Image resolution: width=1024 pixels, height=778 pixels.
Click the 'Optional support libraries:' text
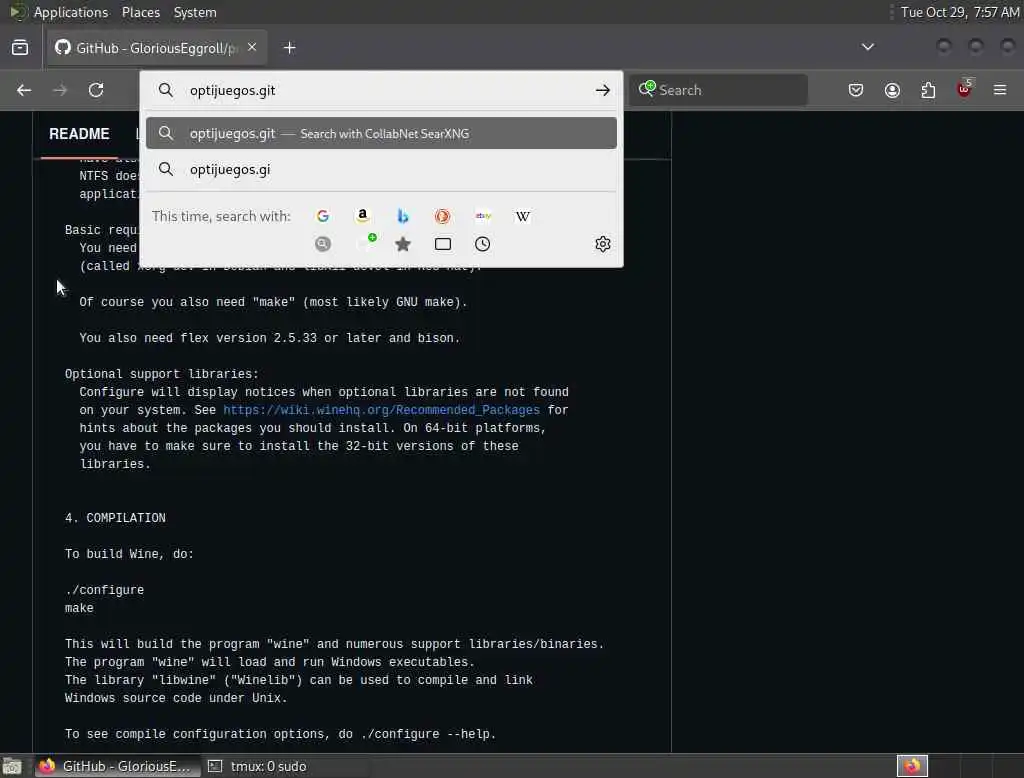point(162,374)
